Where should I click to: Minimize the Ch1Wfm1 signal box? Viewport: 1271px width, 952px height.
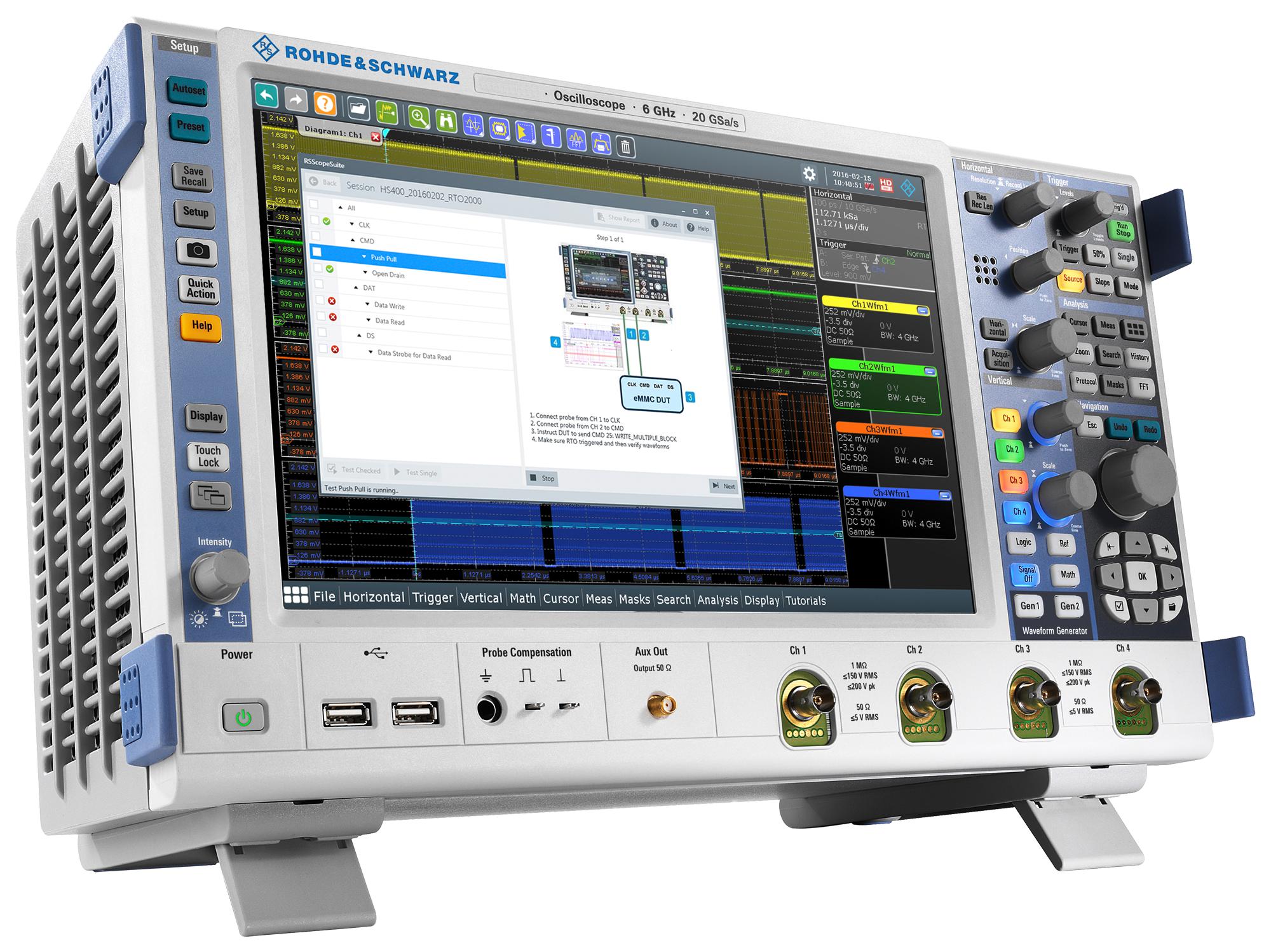923,311
